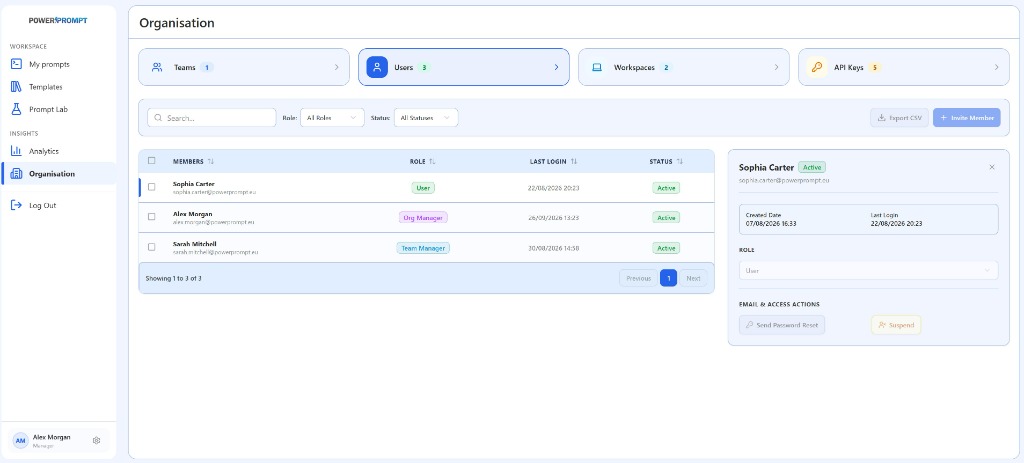Click the Team Manager role badge
The height and width of the screenshot is (463, 1024).
[423, 247]
